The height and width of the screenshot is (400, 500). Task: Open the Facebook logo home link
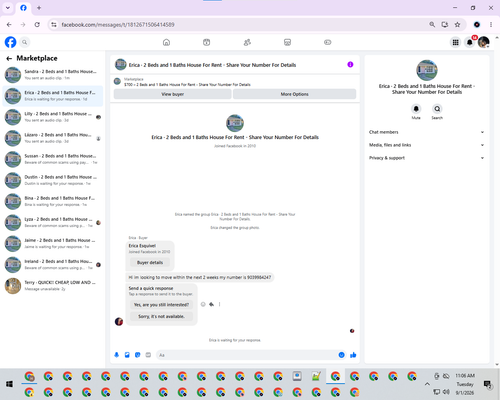[x=10, y=42]
